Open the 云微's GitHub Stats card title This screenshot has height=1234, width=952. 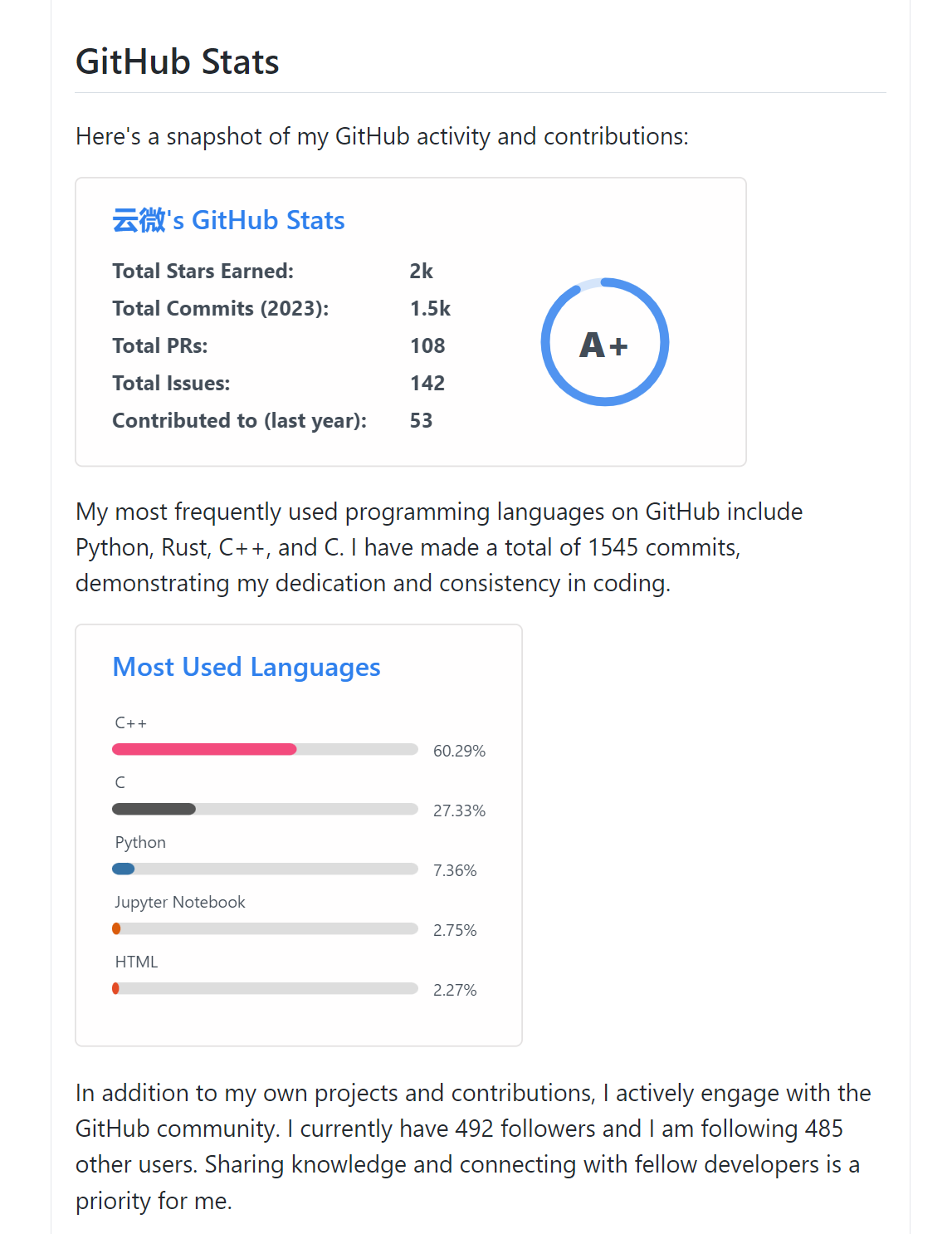click(x=228, y=220)
